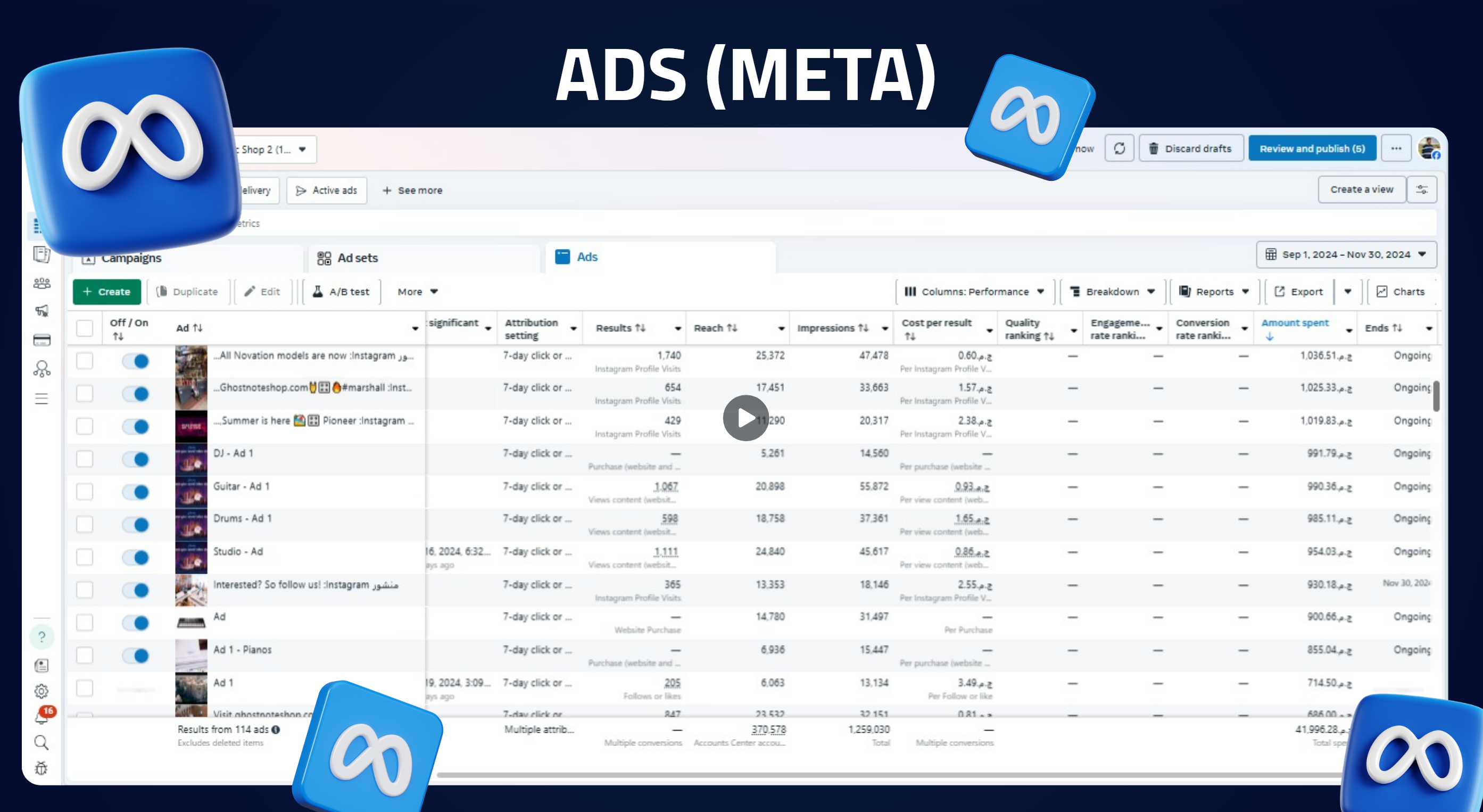Select the checkbox for Drums - Ad 1
Screen dimensions: 1483x812
point(85,524)
